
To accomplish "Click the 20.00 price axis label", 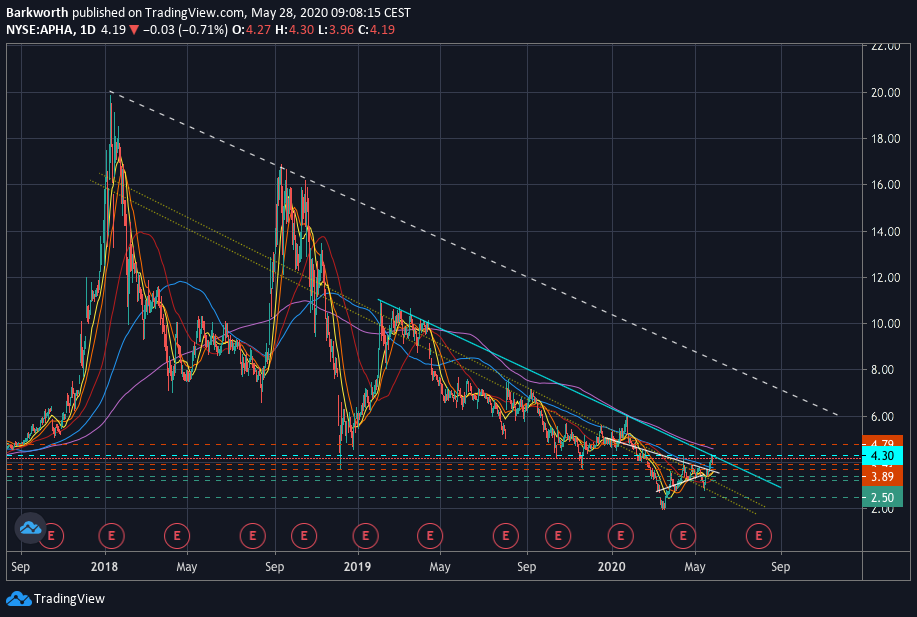I will [x=885, y=92].
